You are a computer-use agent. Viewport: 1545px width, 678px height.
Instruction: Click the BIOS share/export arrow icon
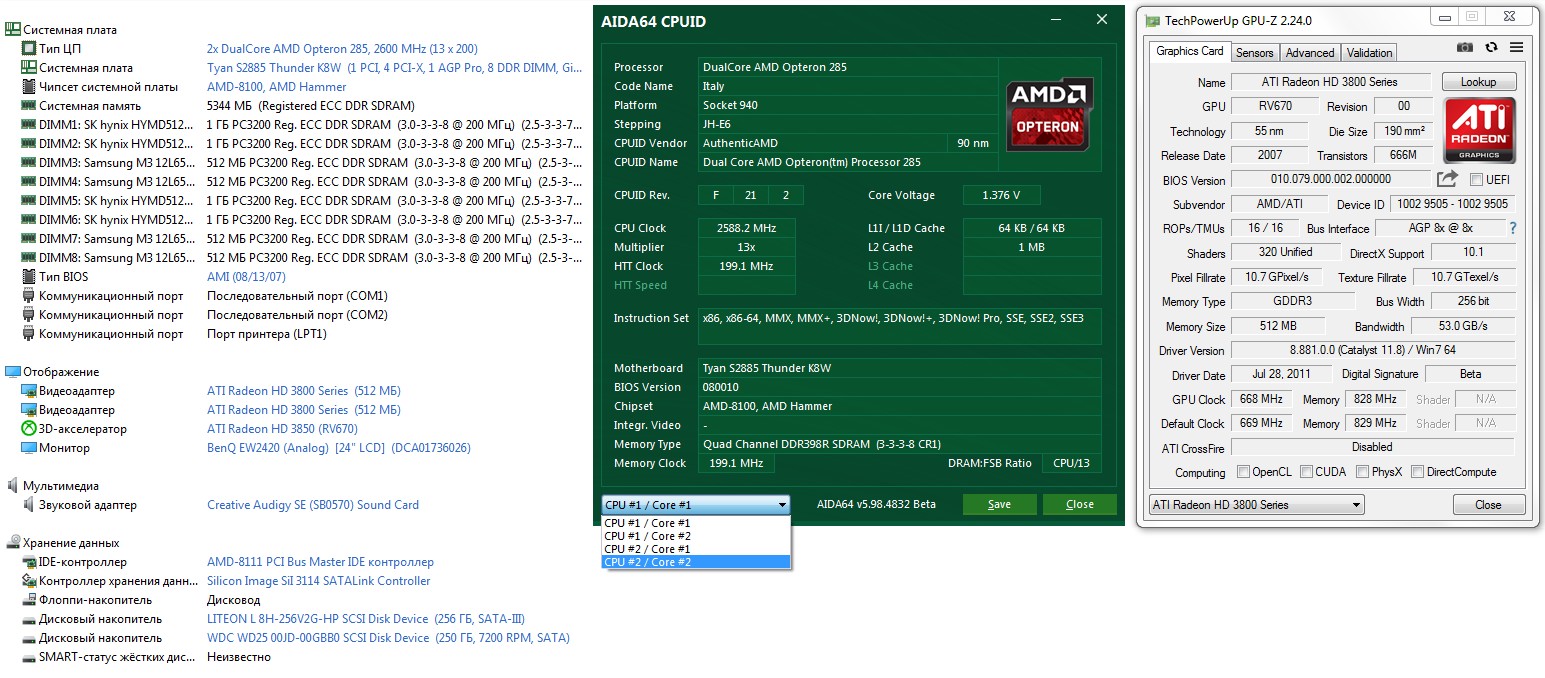tap(1447, 179)
